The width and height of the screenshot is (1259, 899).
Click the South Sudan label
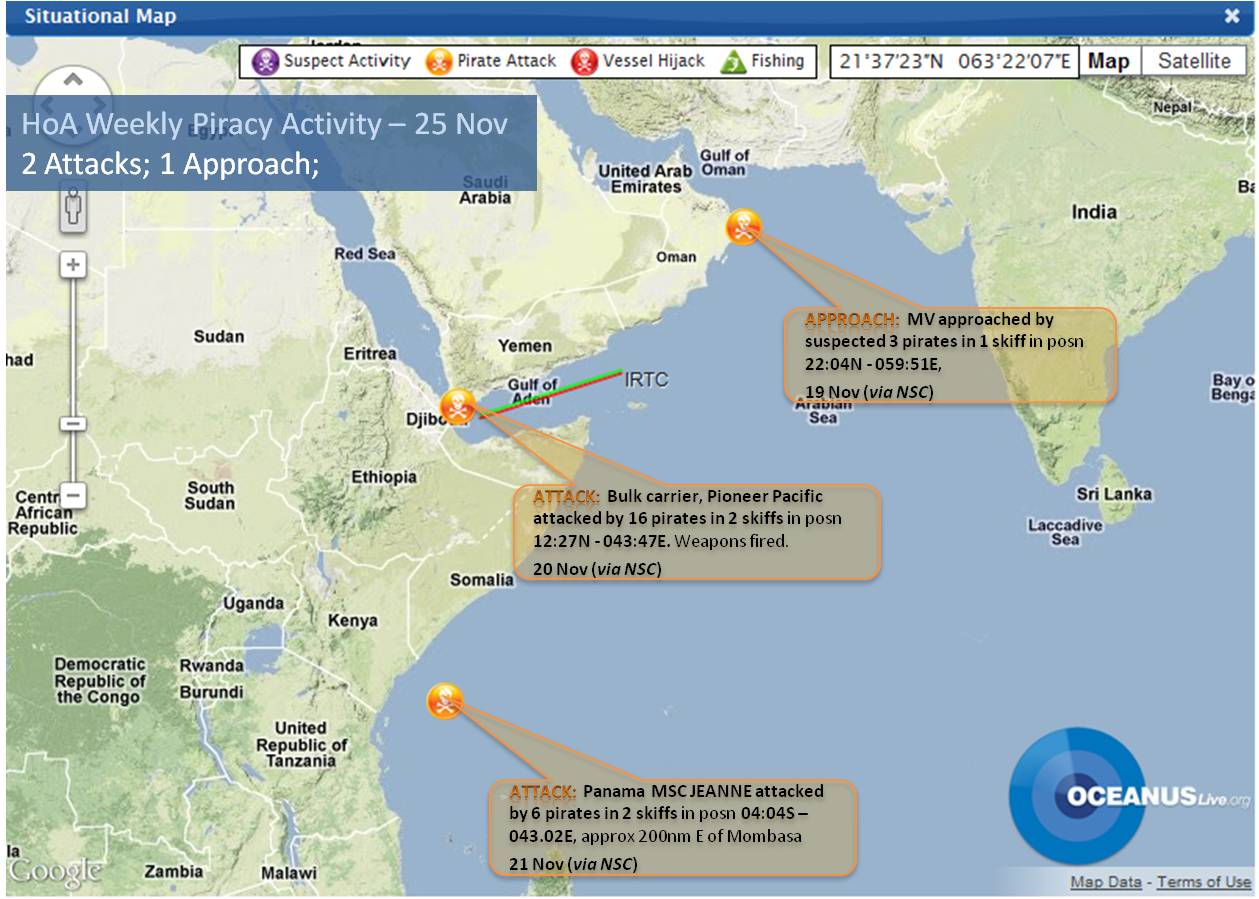click(x=211, y=496)
